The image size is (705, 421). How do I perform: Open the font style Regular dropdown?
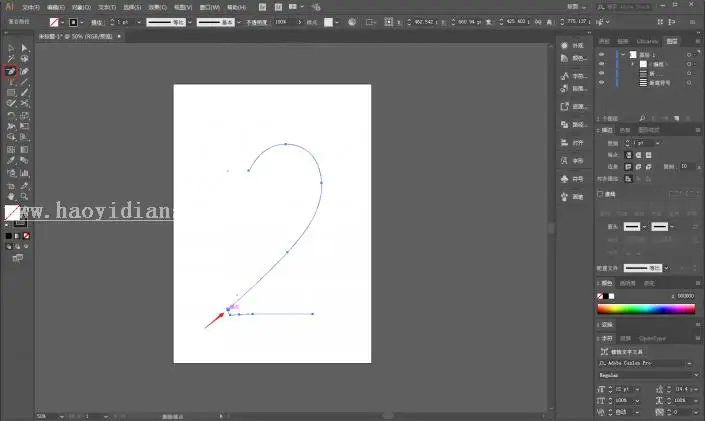coord(696,375)
